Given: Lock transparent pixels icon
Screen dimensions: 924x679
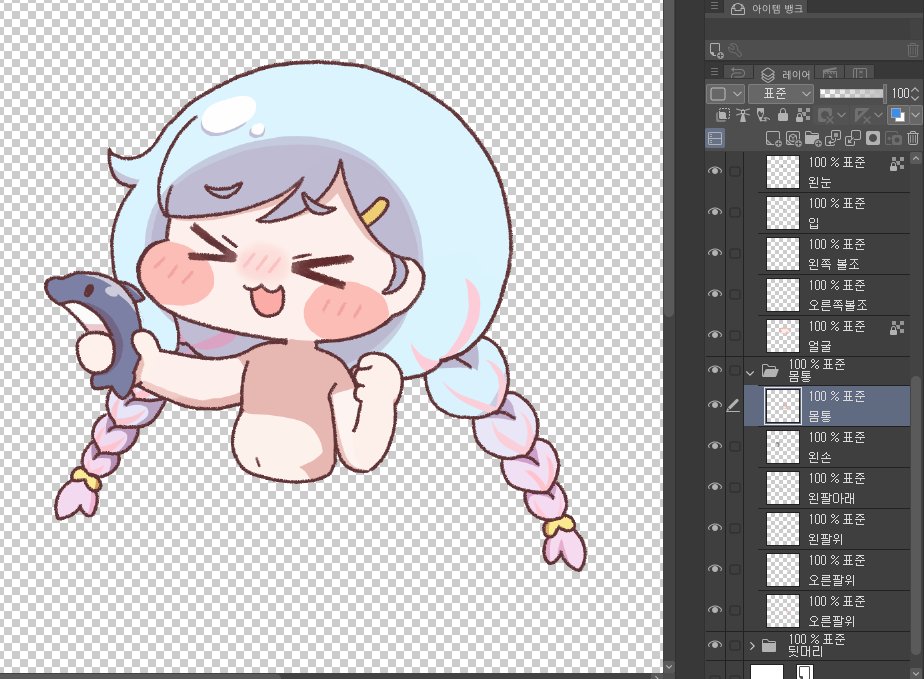Looking at the screenshot, I should click(803, 115).
